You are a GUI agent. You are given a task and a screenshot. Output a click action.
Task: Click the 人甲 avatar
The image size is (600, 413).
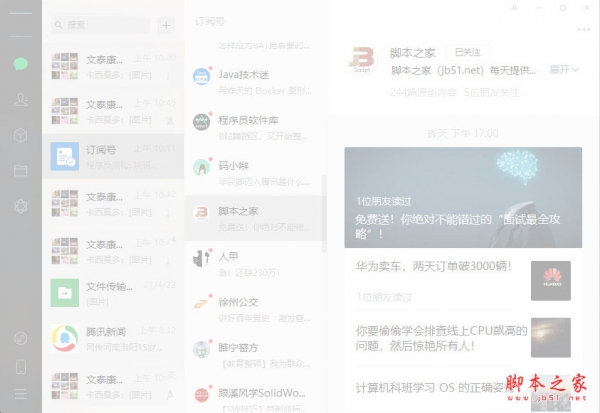tap(201, 258)
